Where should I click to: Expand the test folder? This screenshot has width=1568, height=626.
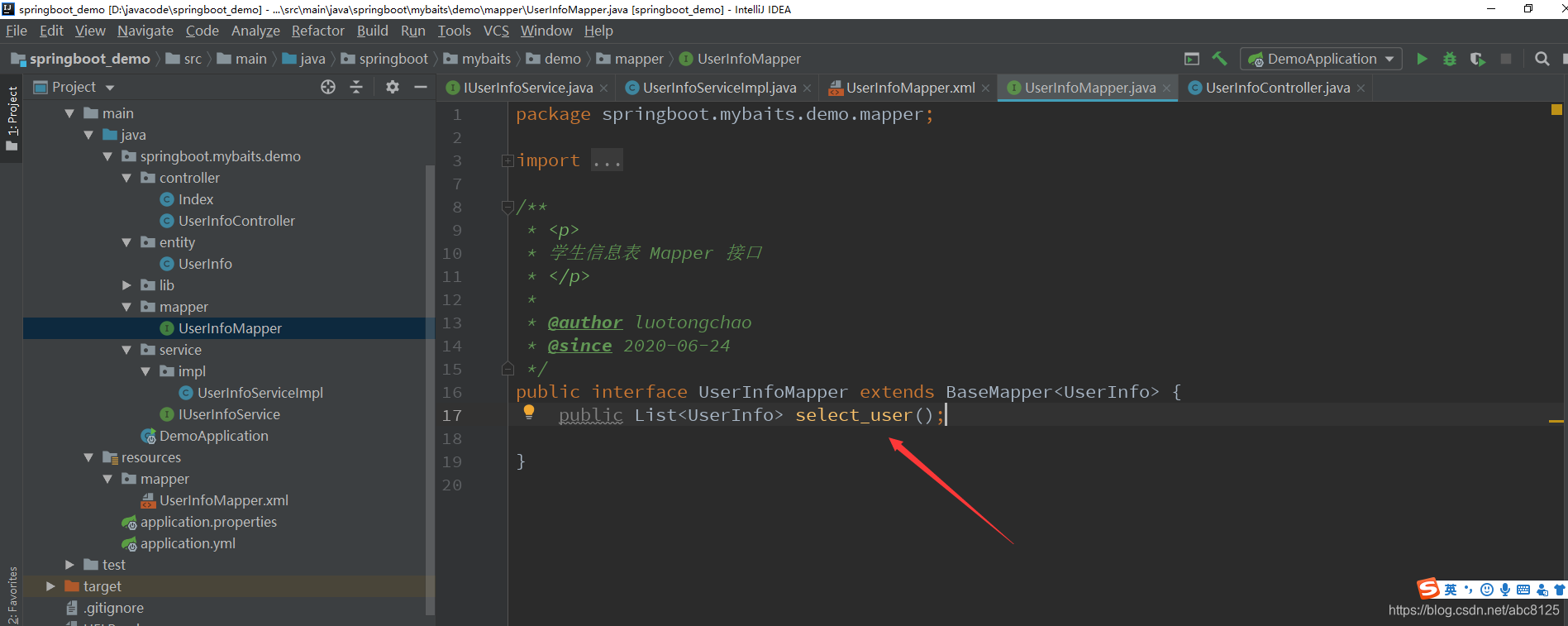point(69,565)
